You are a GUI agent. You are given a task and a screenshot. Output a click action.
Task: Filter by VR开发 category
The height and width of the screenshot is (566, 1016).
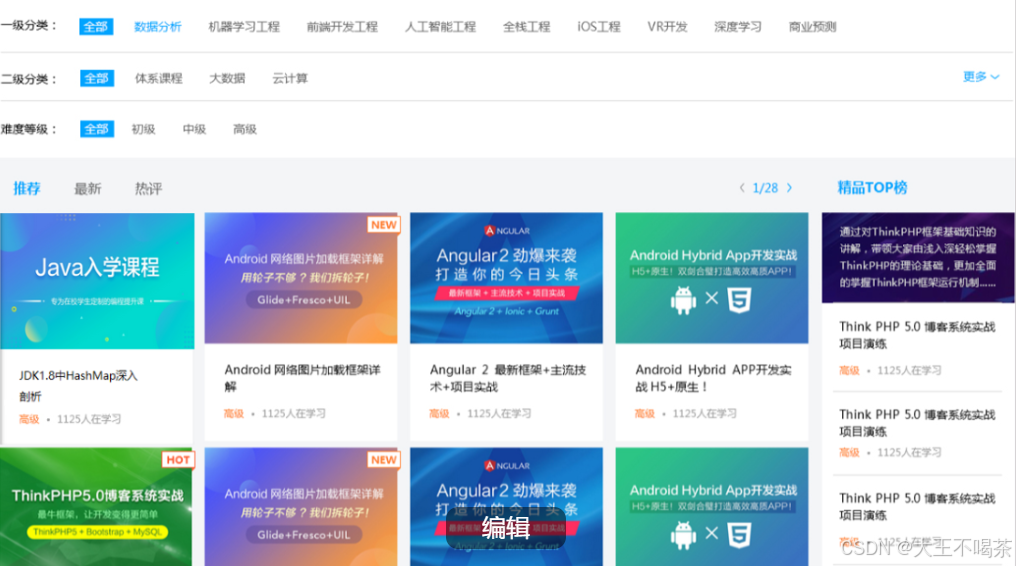pos(667,27)
